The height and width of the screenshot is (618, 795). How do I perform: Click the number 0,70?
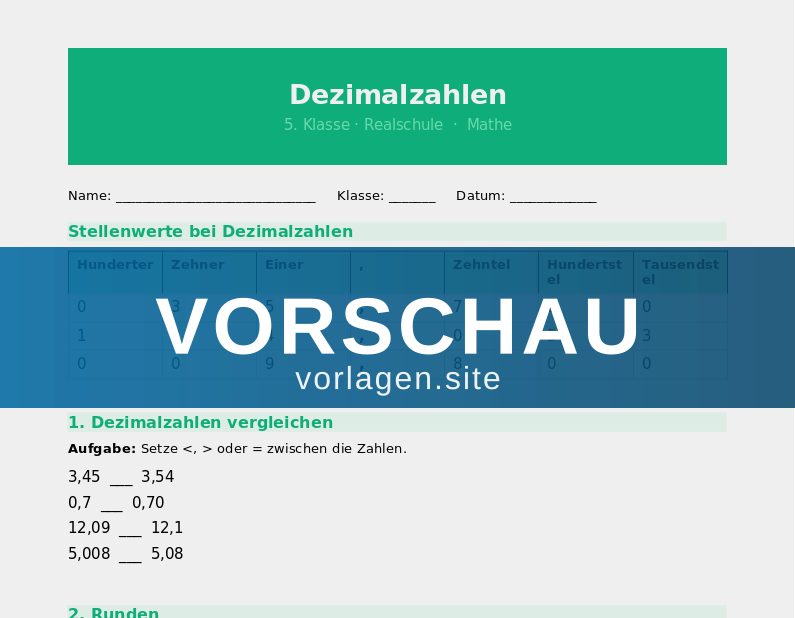coord(148,502)
